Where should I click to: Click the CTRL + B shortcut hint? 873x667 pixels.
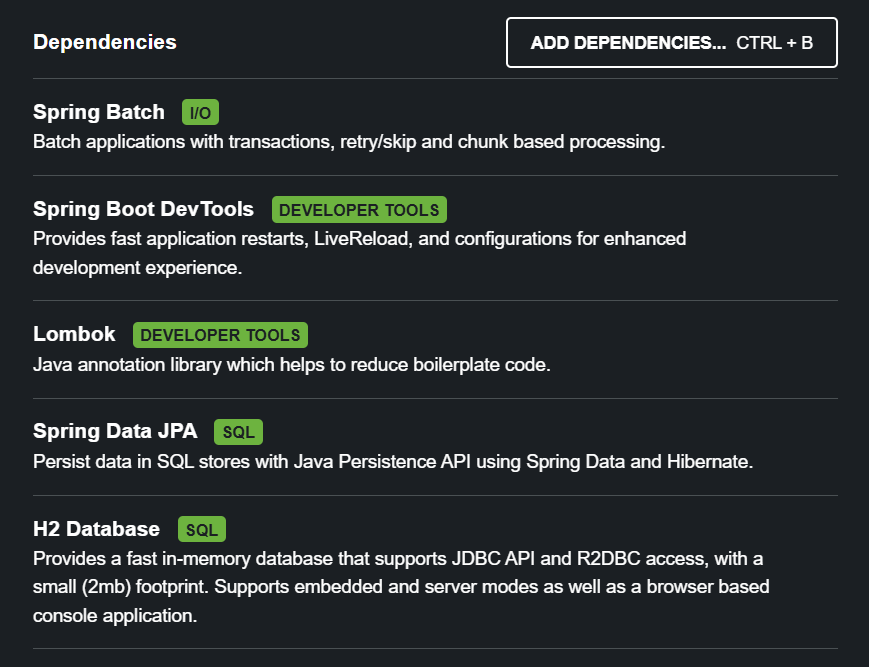[774, 43]
